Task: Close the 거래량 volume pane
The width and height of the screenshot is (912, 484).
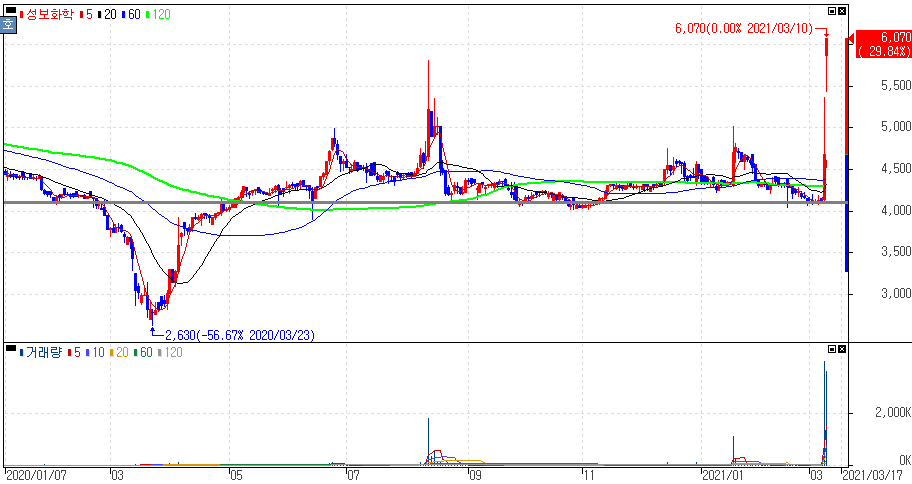Action: pos(842,349)
